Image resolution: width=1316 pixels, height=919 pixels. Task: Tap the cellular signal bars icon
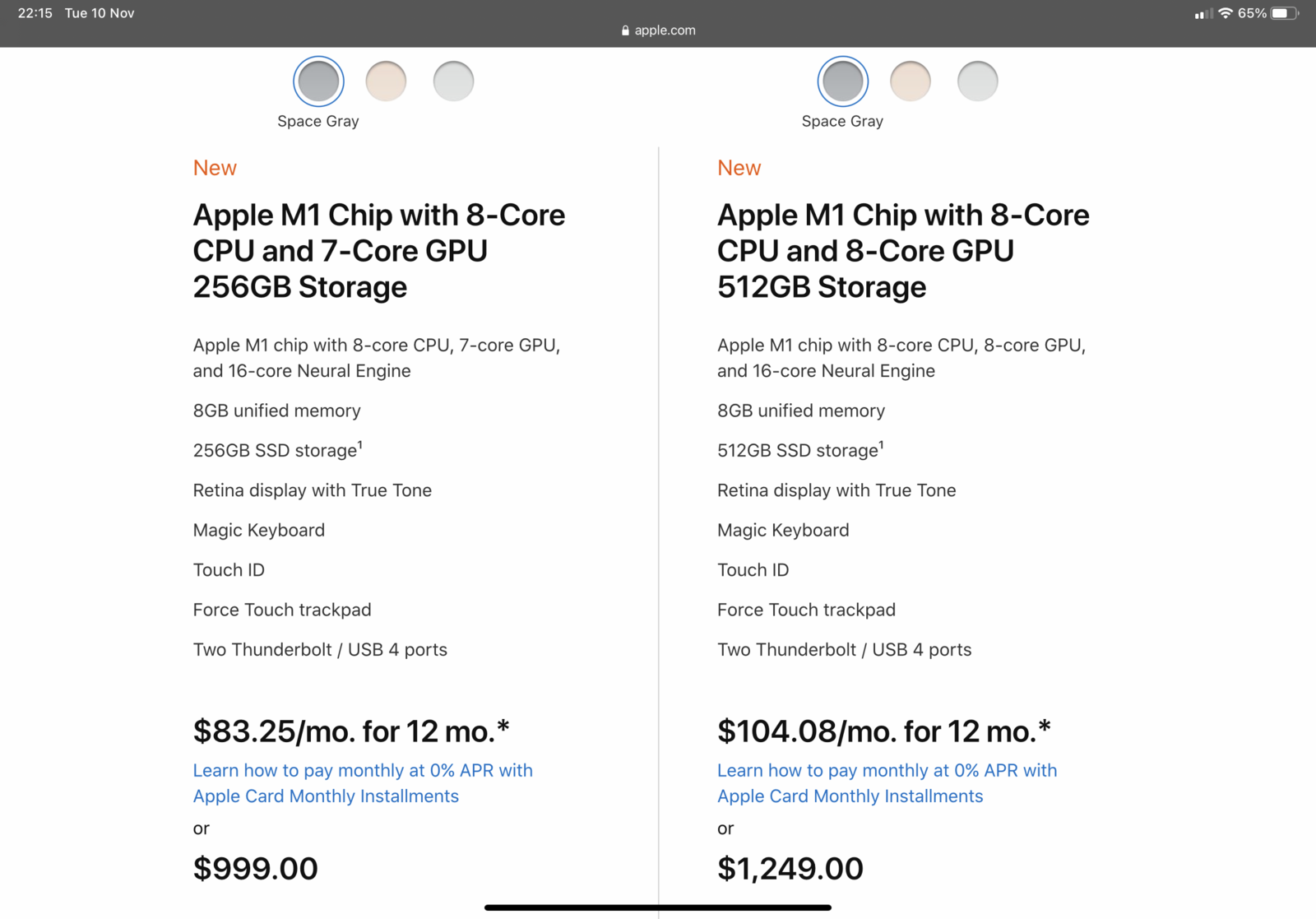[1204, 14]
